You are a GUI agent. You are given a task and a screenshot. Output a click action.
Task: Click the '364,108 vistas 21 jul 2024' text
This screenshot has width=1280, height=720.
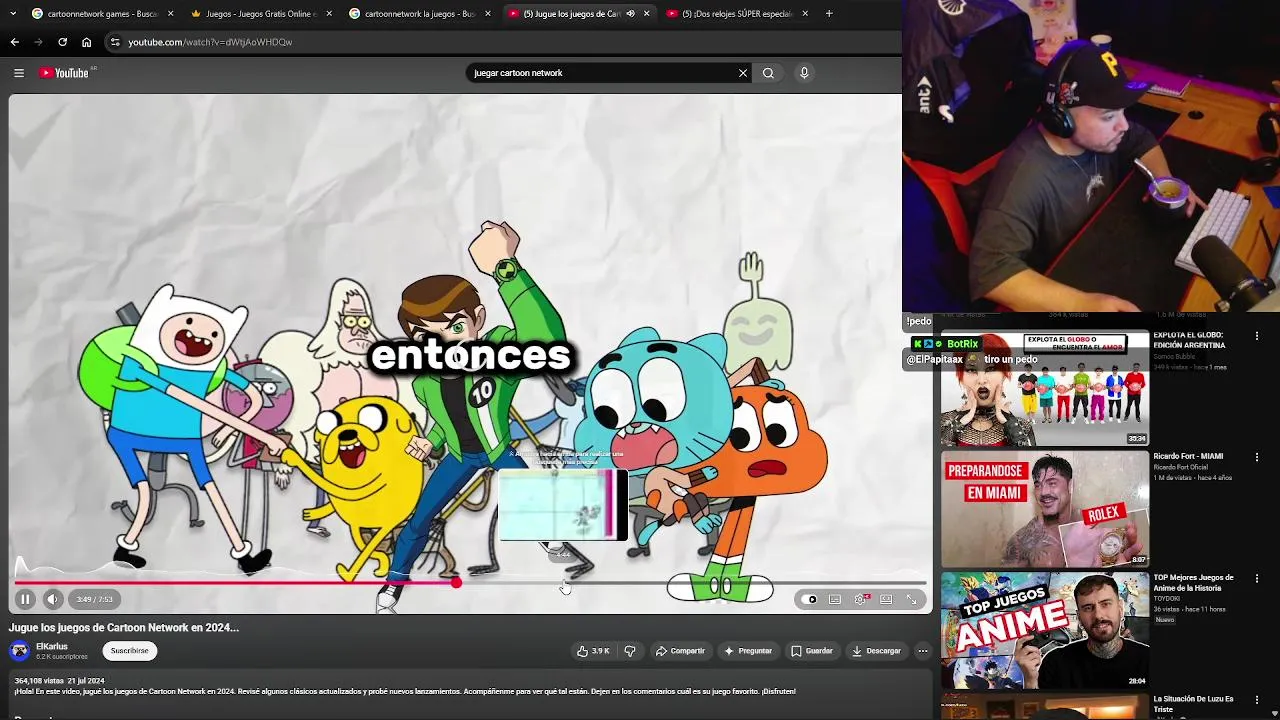(x=59, y=681)
